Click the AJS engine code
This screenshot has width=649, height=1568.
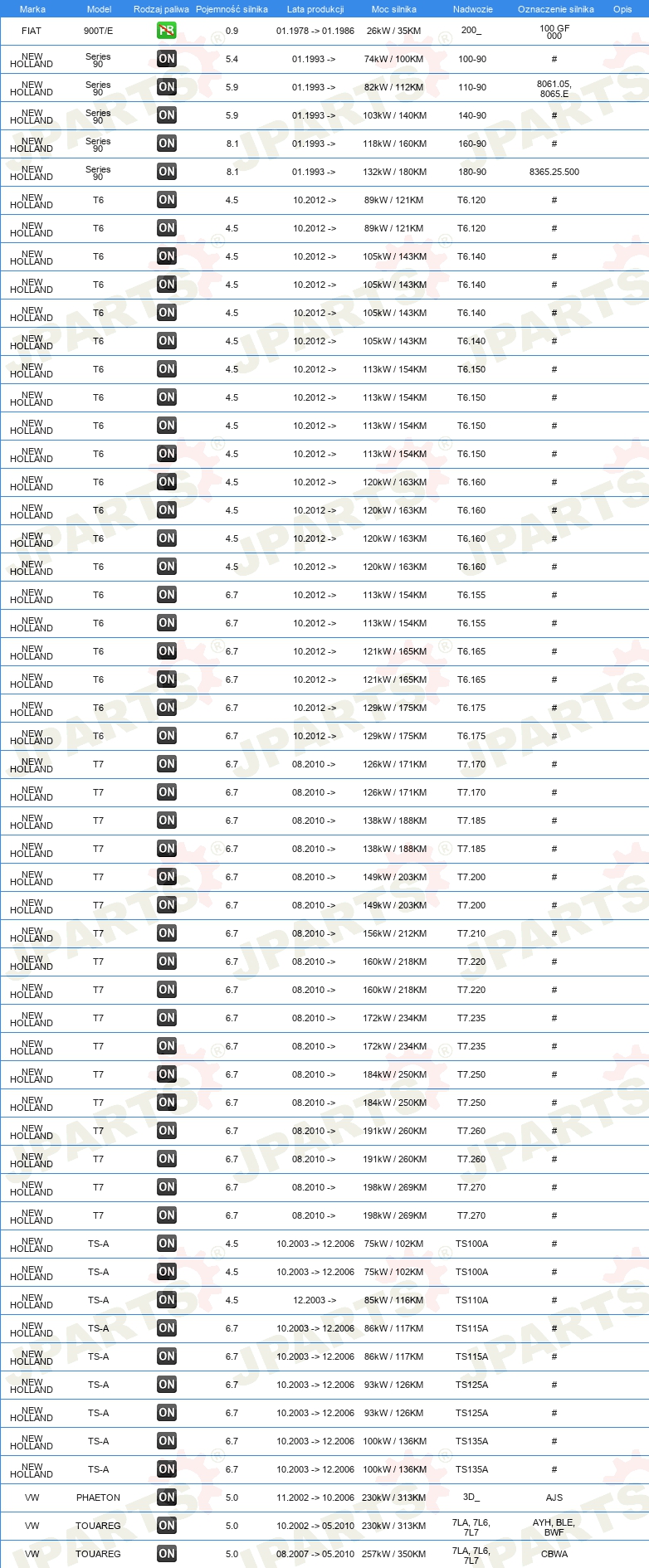pos(554,1497)
